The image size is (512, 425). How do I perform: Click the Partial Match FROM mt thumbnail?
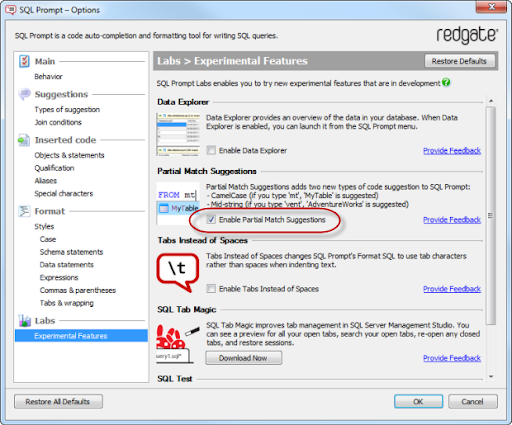coord(178,203)
